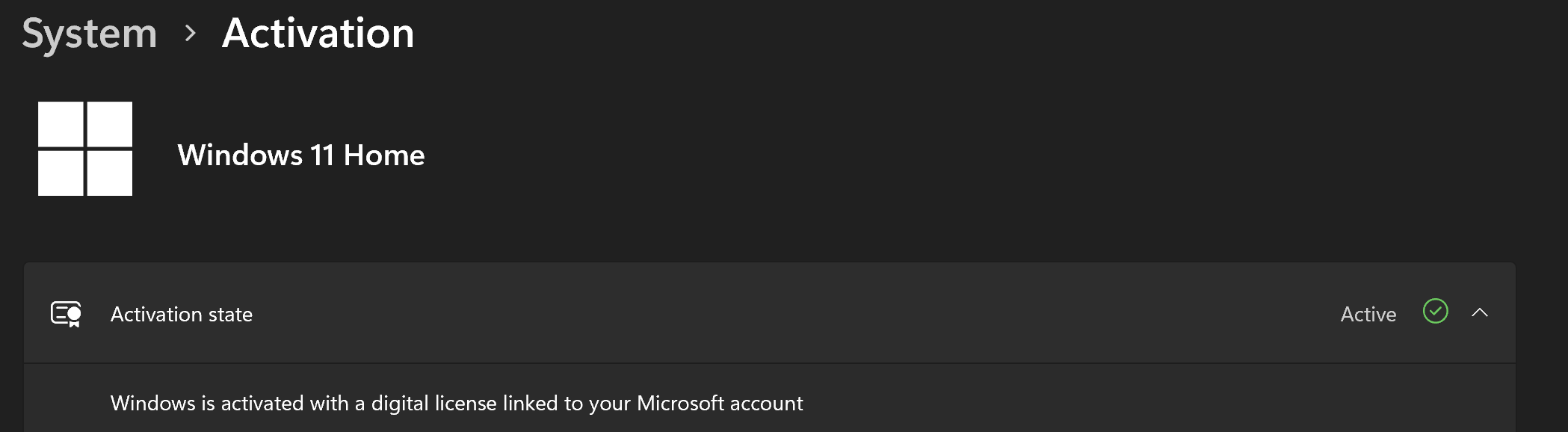Click the Activation page heading
Image resolution: width=1568 pixels, height=432 pixels.
(x=318, y=34)
